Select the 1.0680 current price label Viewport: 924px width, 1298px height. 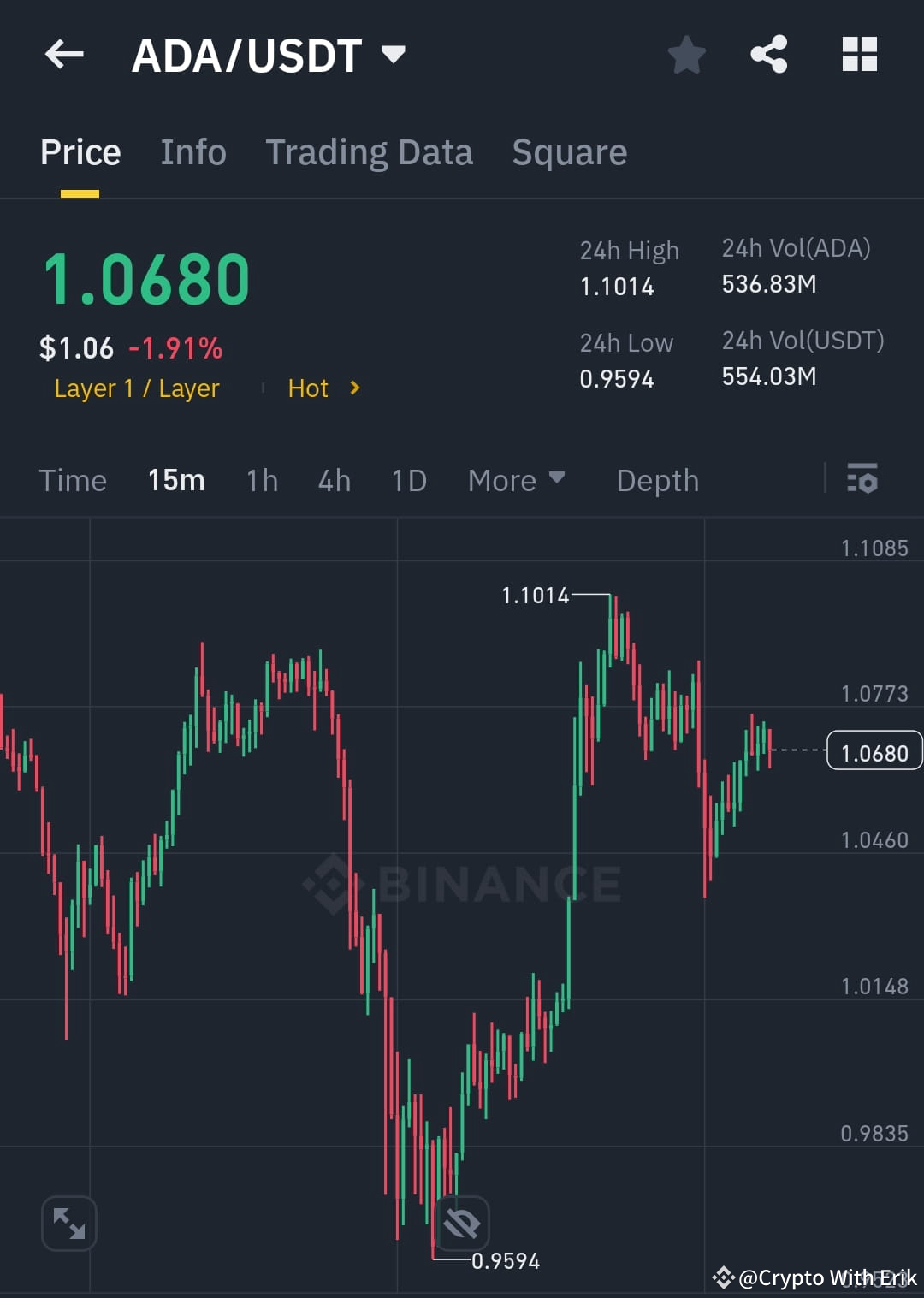874,751
